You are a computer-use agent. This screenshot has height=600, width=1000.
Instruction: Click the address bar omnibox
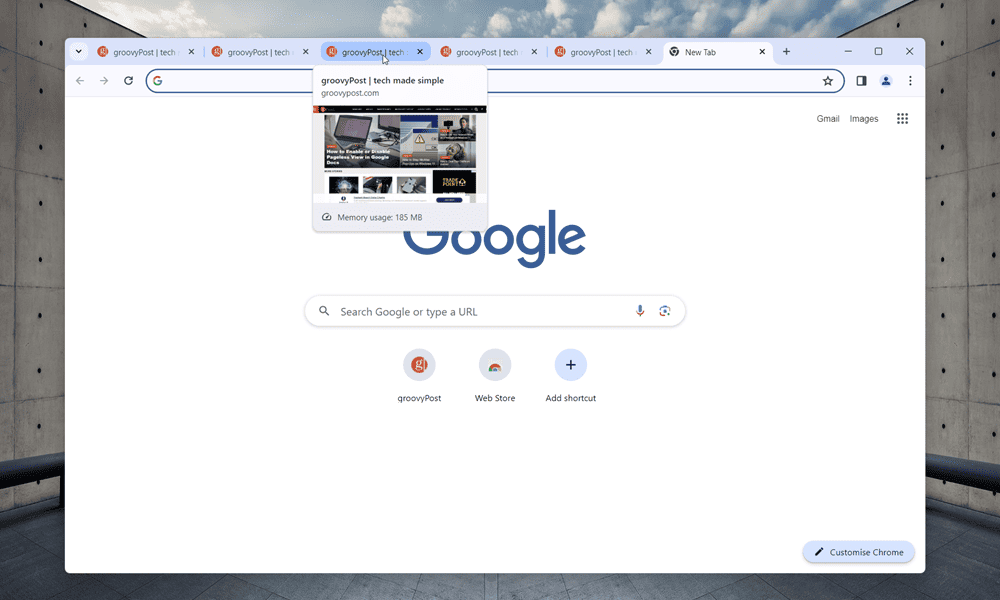point(495,81)
